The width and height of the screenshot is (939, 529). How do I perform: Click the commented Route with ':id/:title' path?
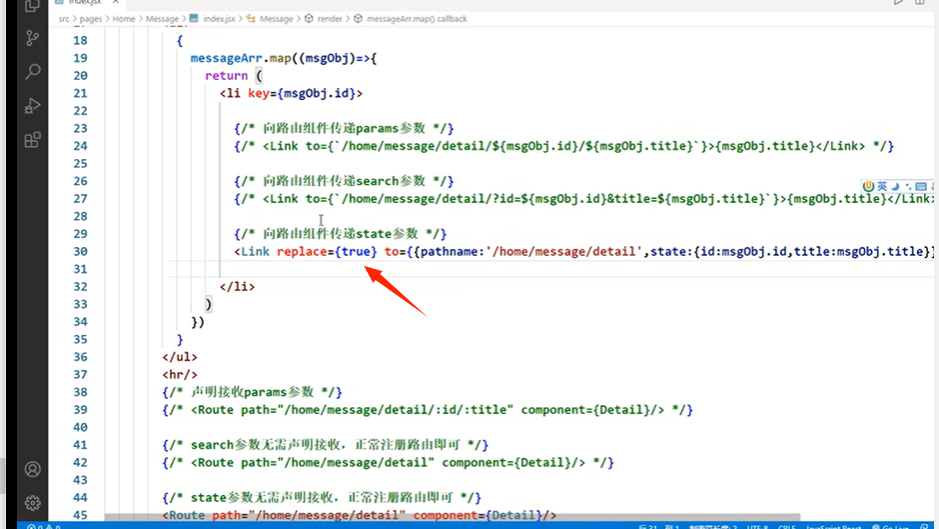coord(428,409)
